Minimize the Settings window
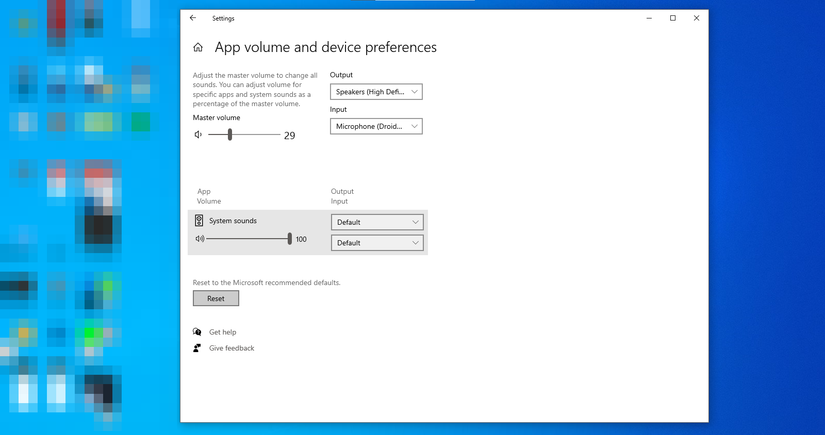This screenshot has height=435, width=825. click(649, 18)
